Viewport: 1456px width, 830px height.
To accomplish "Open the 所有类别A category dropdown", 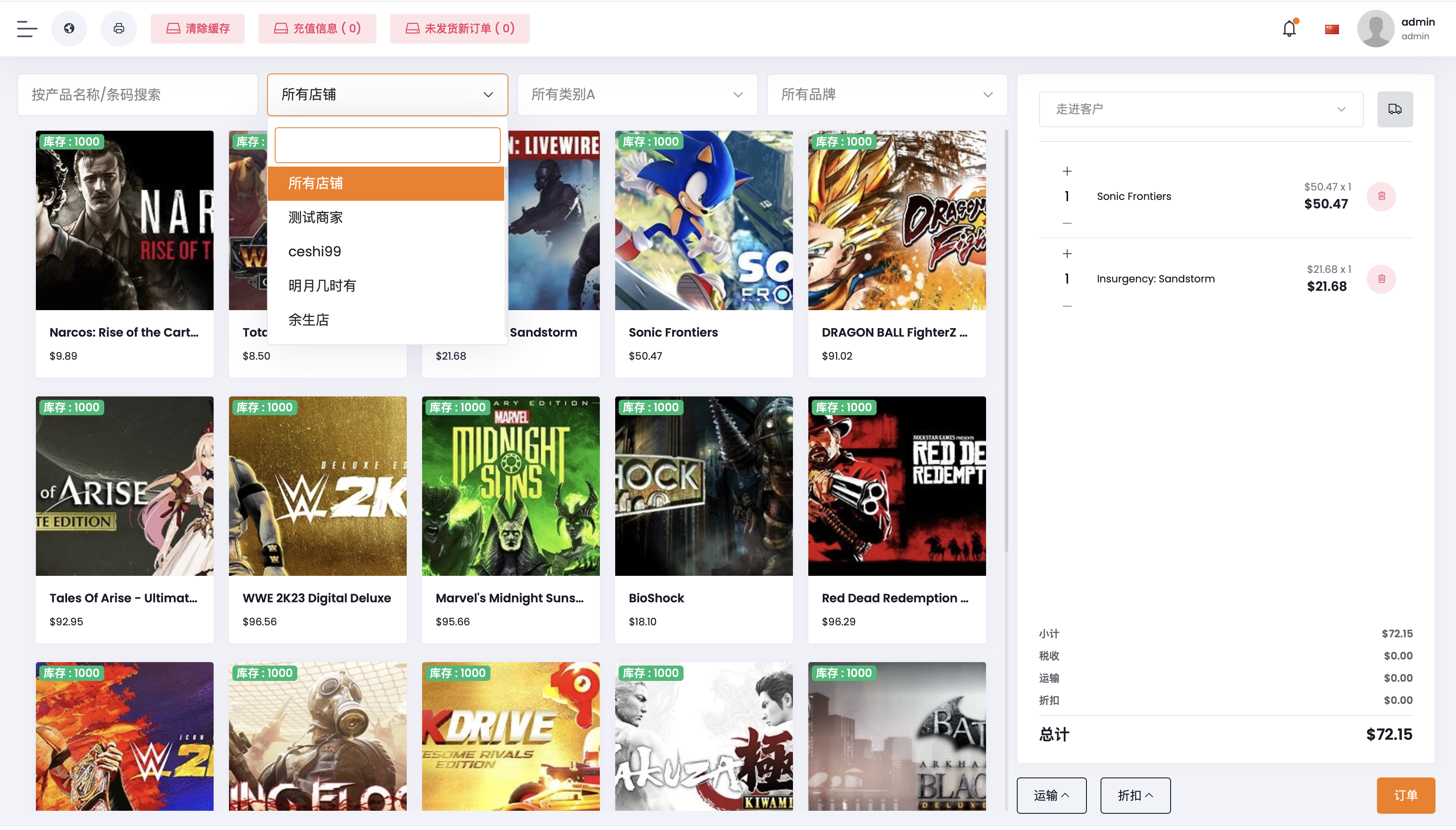I will [637, 95].
